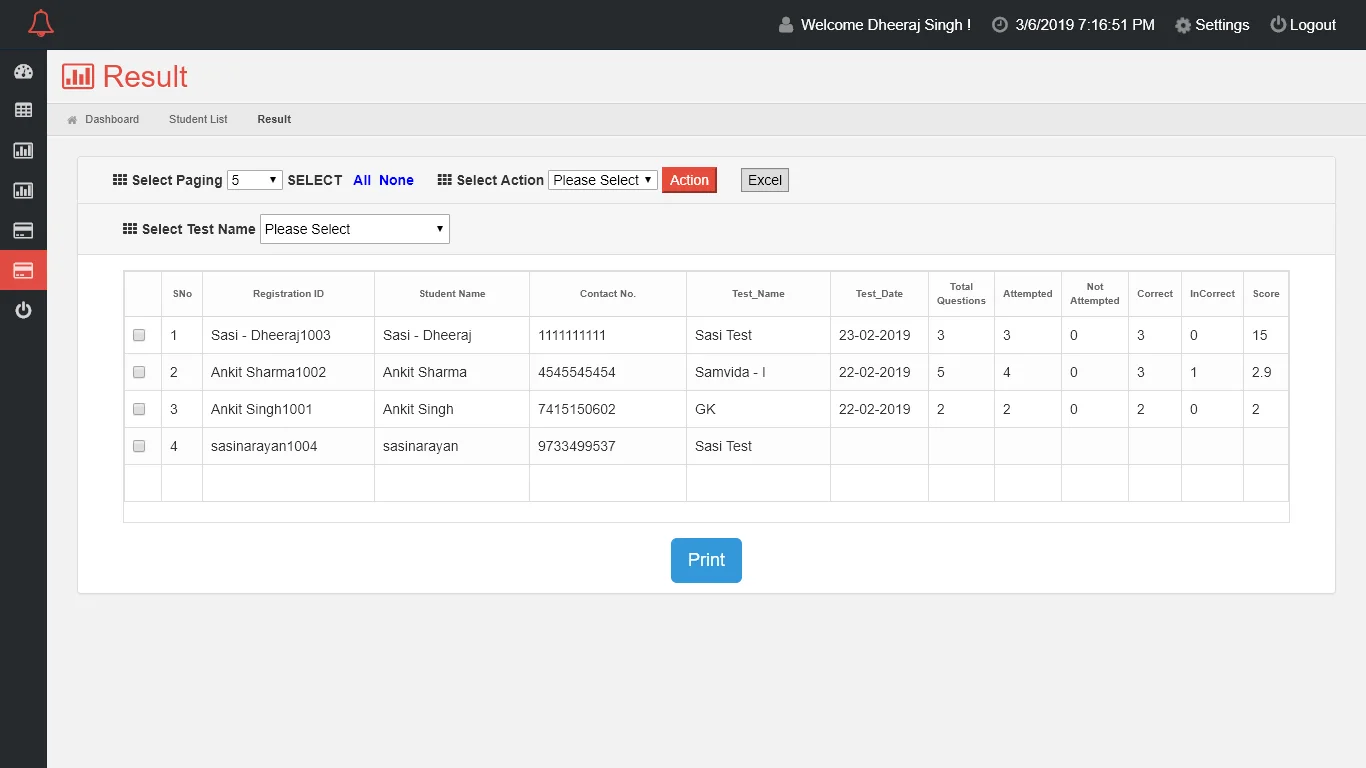Click contact number 7415150602
Image resolution: width=1366 pixels, height=768 pixels.
(x=577, y=409)
